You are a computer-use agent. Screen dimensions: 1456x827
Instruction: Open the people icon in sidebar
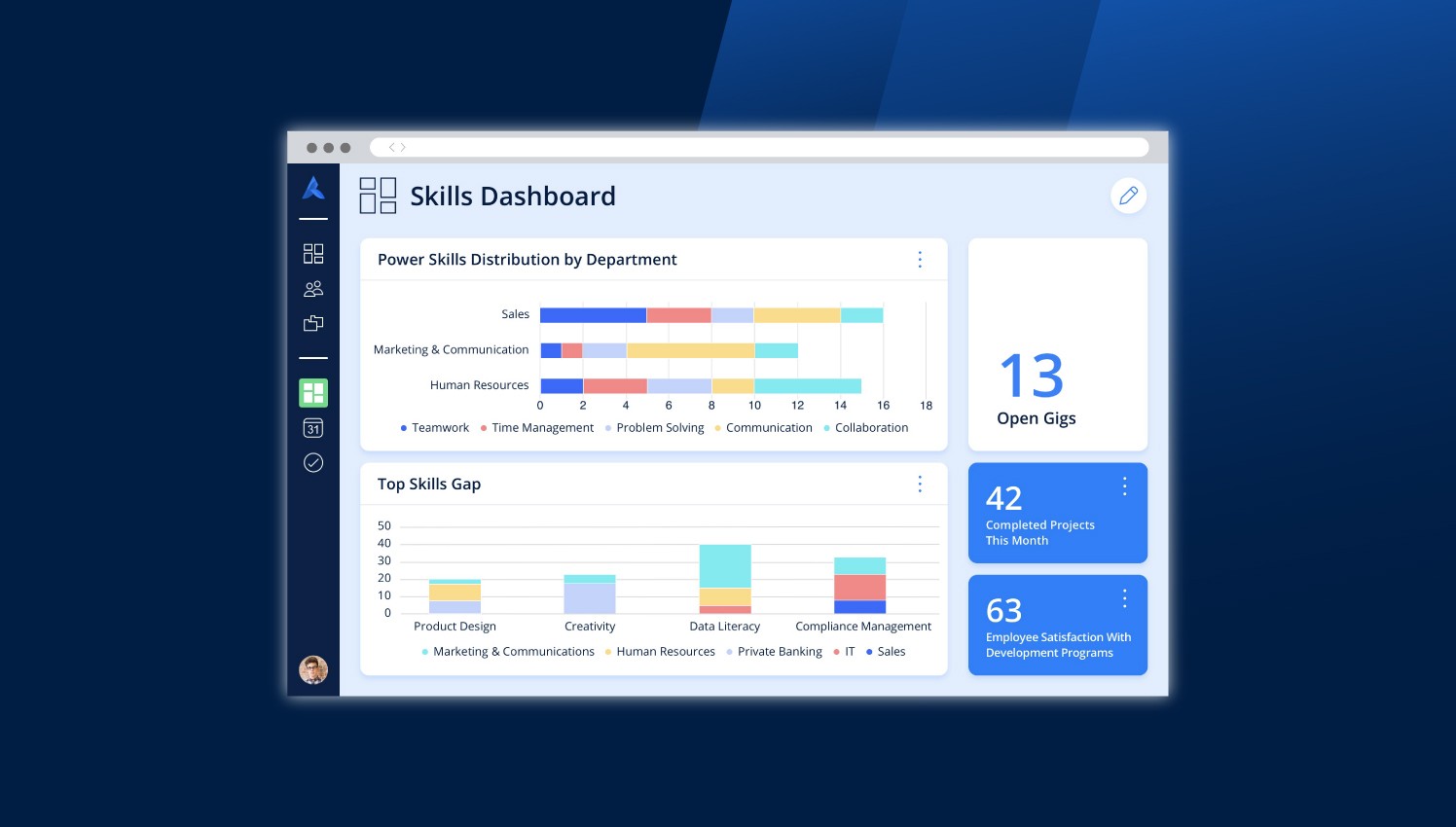point(313,289)
